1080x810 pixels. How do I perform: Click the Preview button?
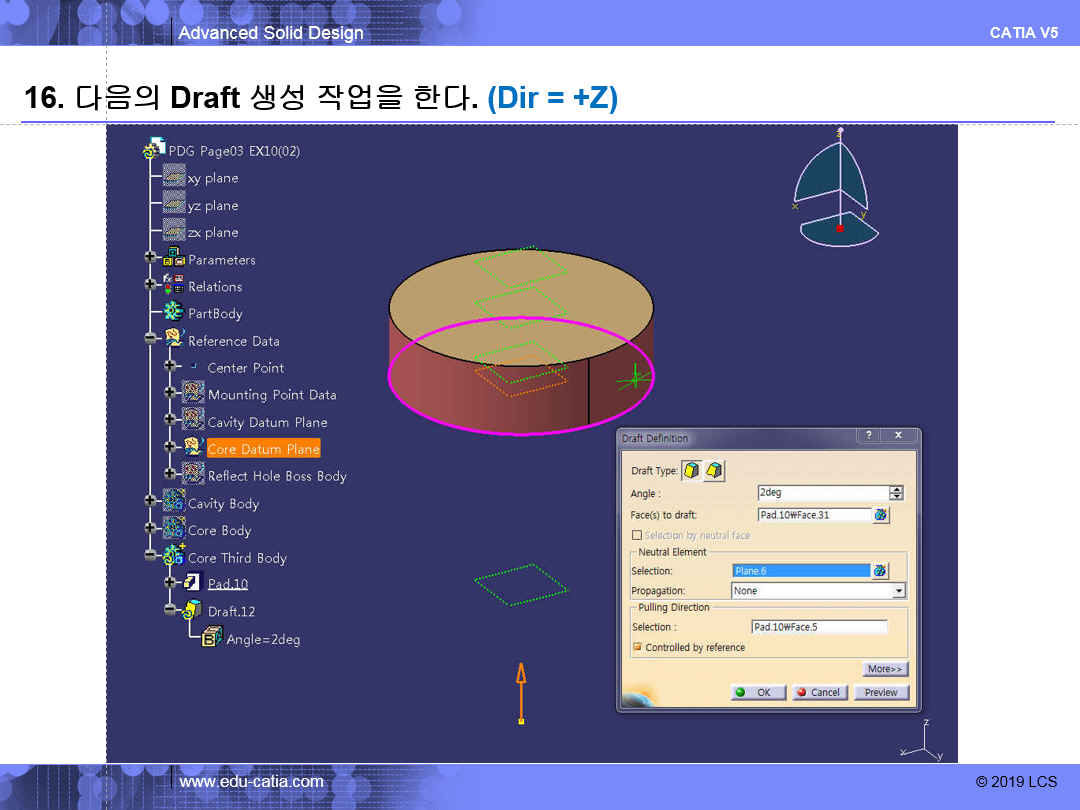[880, 692]
